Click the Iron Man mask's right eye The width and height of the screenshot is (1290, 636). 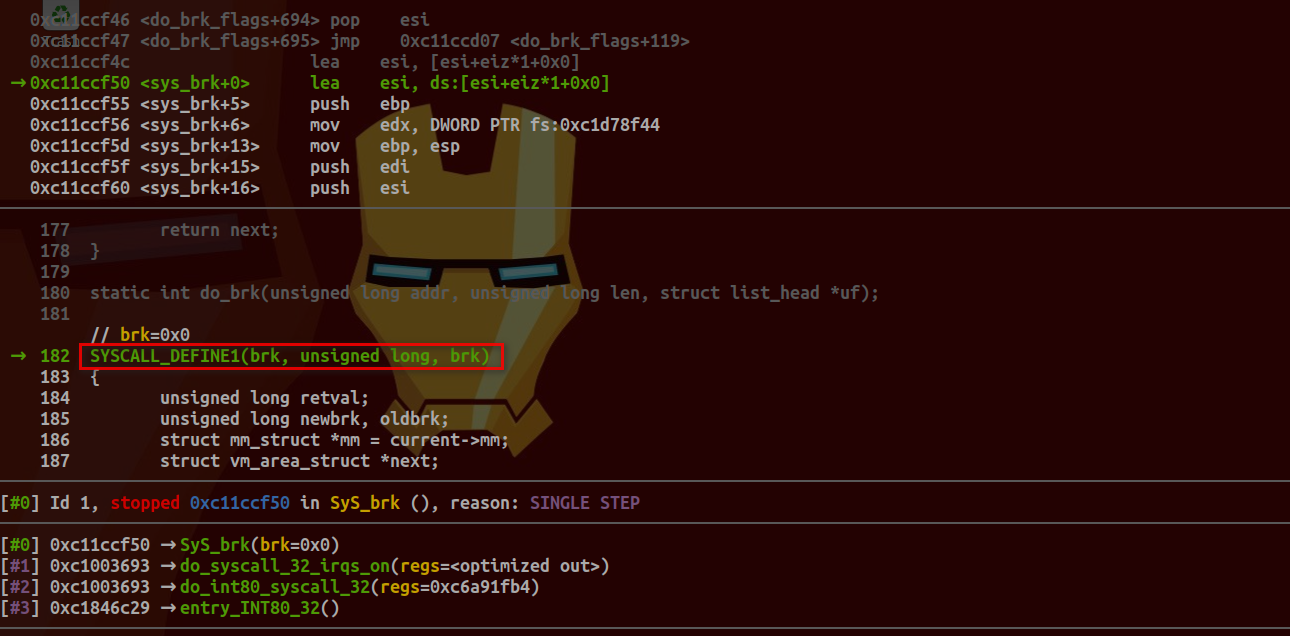[531, 271]
